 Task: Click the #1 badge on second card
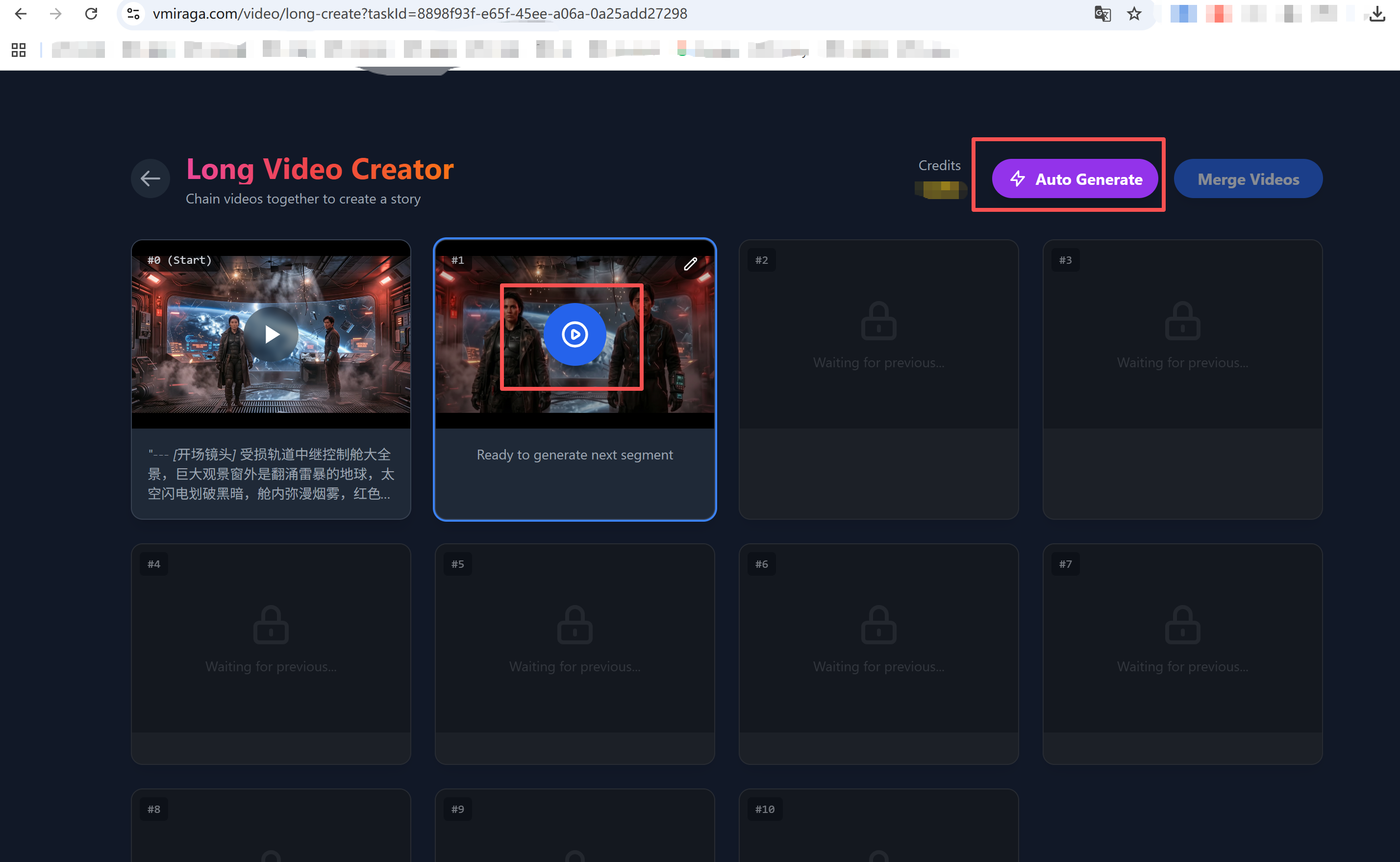457,260
